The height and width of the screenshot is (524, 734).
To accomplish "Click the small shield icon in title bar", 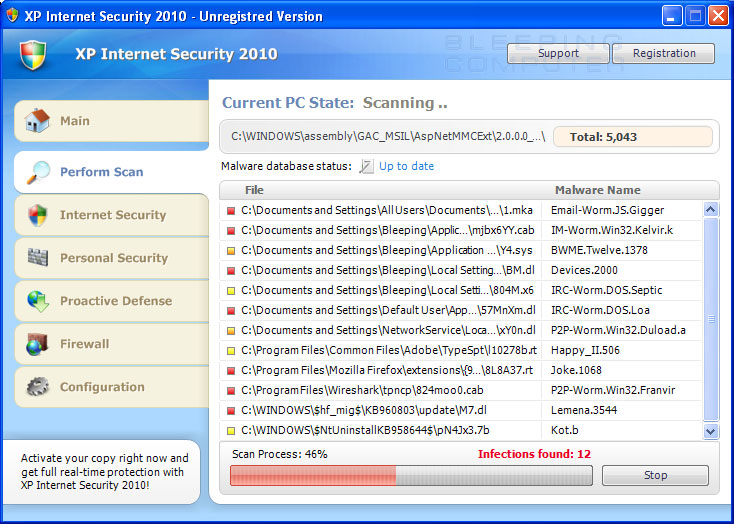I will [12, 15].
